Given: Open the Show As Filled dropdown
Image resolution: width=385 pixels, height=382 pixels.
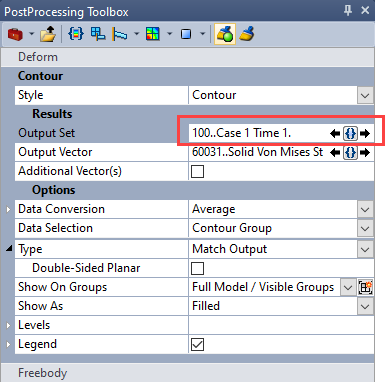Looking at the screenshot, I should pyautogui.click(x=365, y=306).
